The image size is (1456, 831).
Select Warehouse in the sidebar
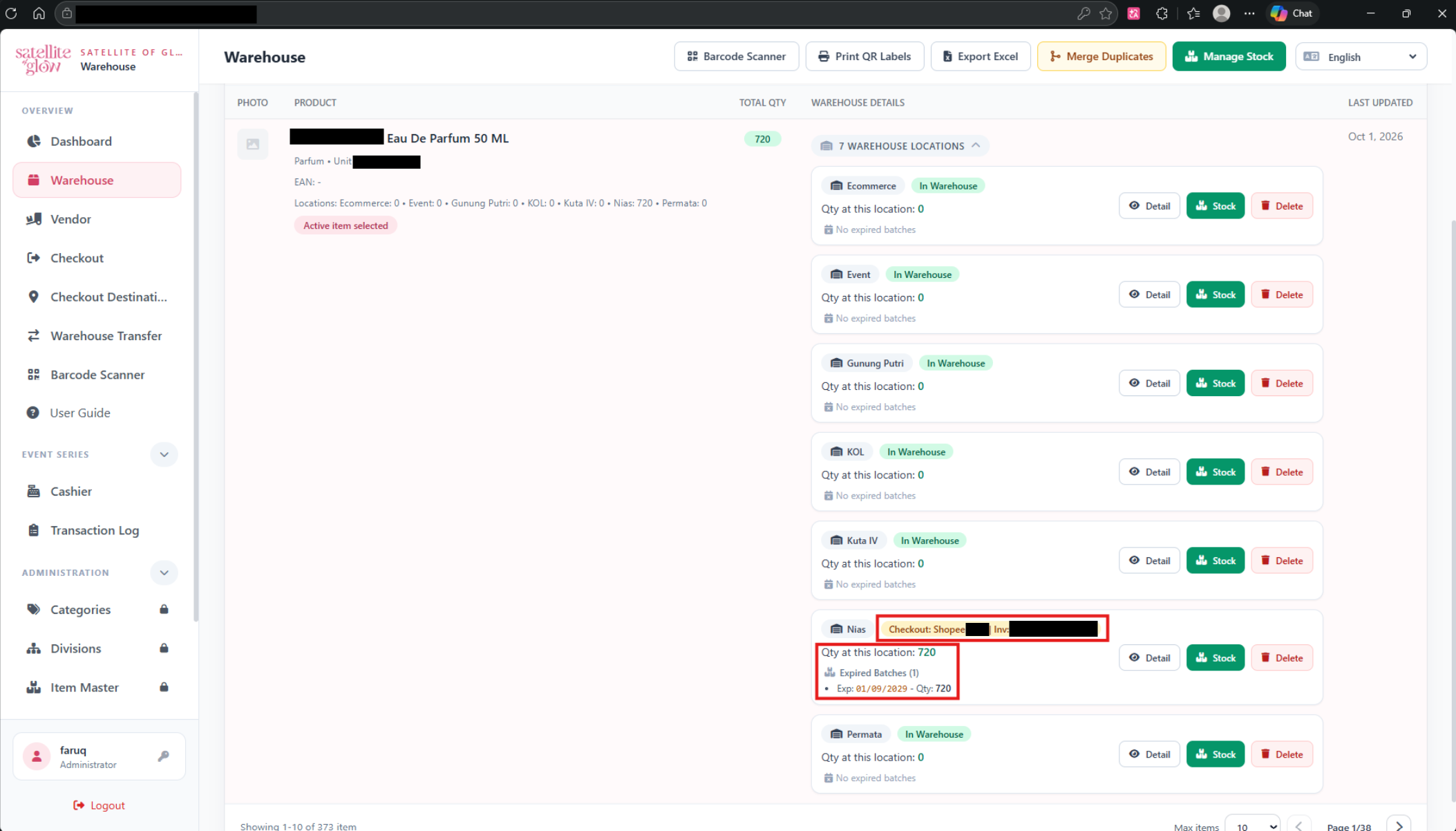pos(97,180)
